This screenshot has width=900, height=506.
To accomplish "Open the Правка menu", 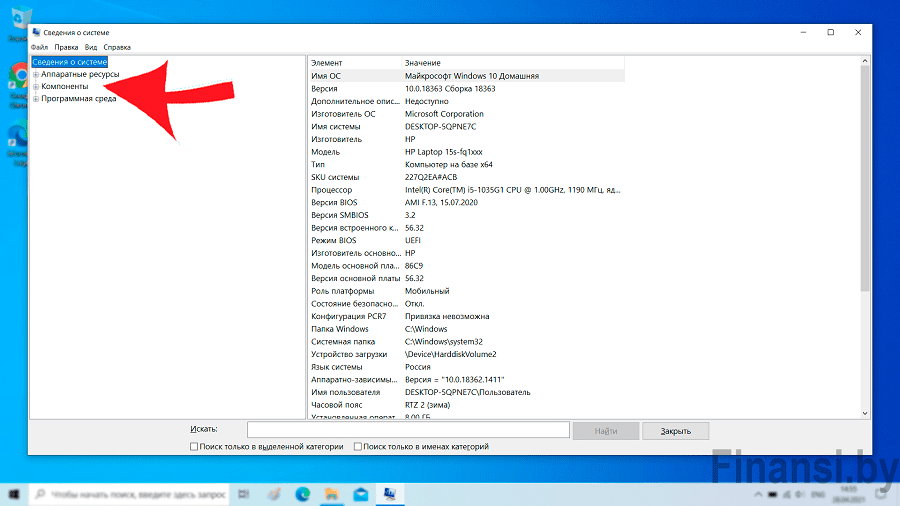I will coord(66,47).
